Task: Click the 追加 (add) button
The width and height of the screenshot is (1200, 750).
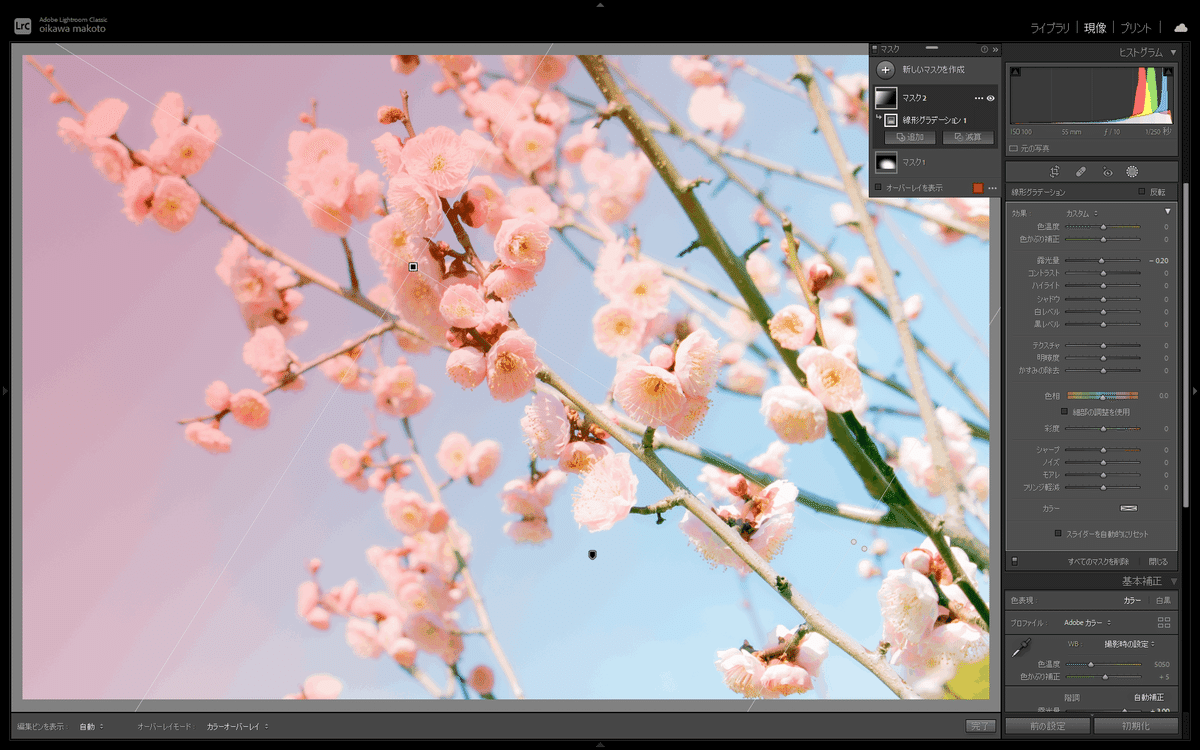Action: (910, 137)
